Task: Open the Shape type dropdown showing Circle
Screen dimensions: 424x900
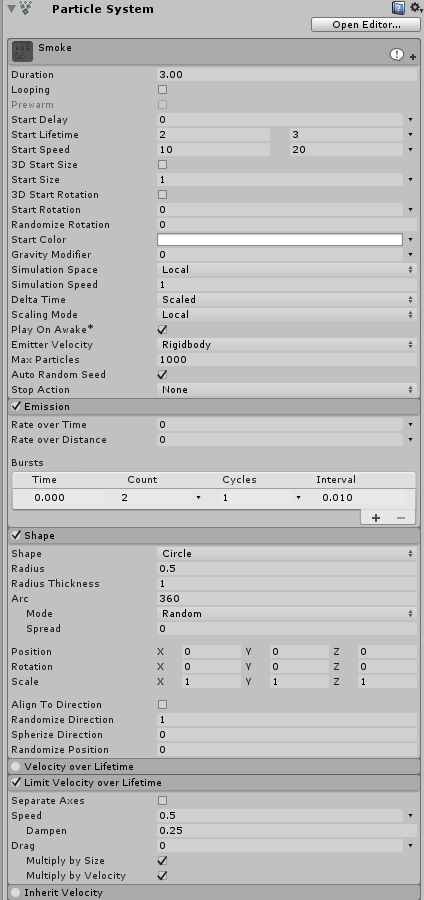Action: point(287,554)
